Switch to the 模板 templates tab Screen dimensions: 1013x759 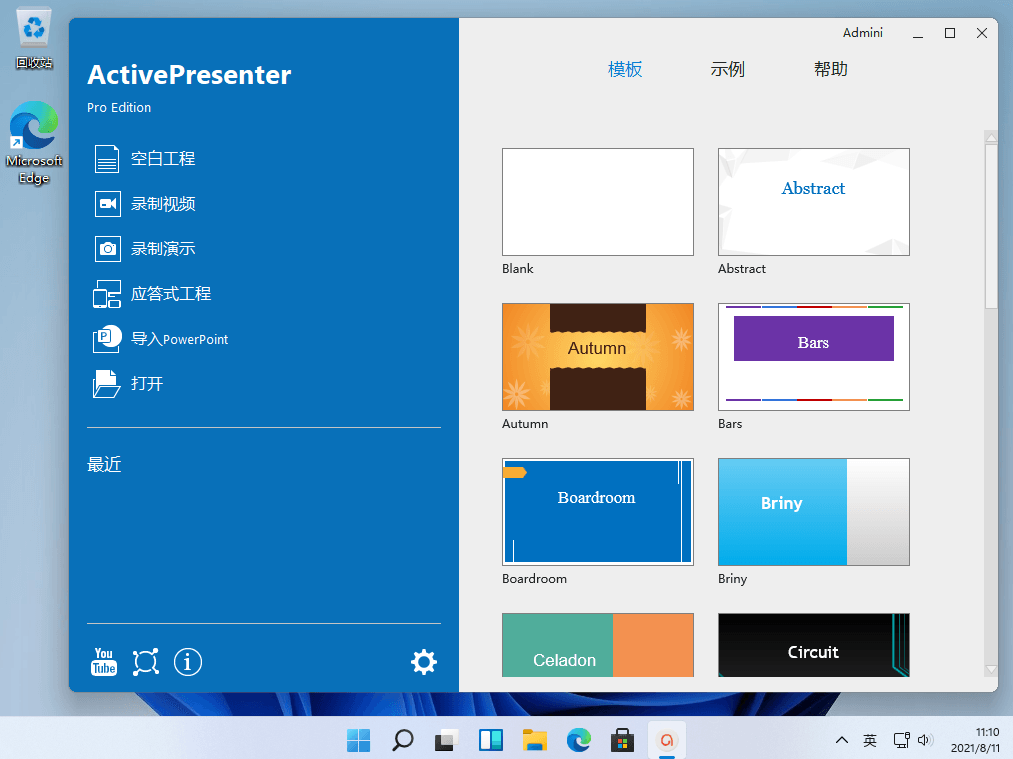click(625, 69)
